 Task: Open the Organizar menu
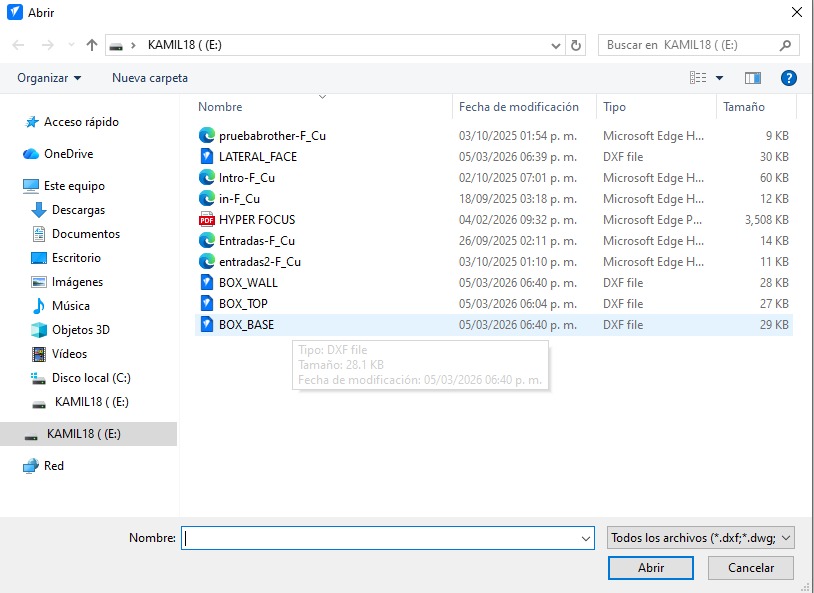click(49, 78)
